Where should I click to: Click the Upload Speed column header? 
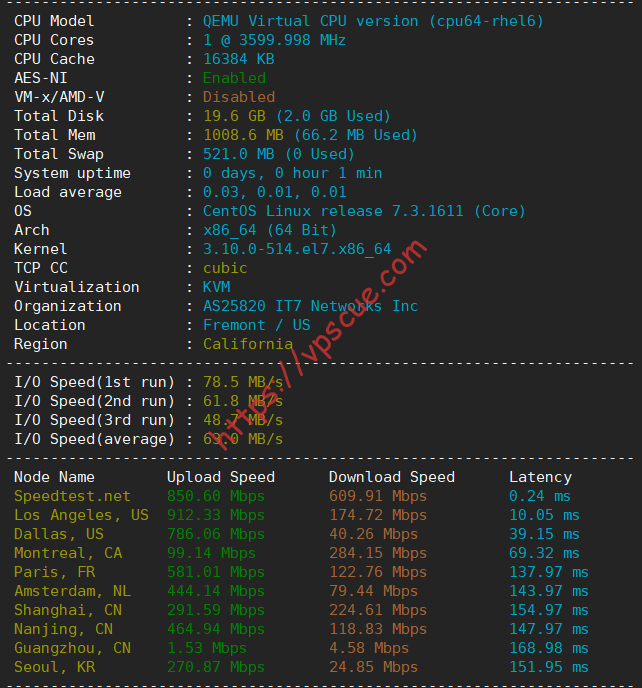pyautogui.click(x=221, y=477)
